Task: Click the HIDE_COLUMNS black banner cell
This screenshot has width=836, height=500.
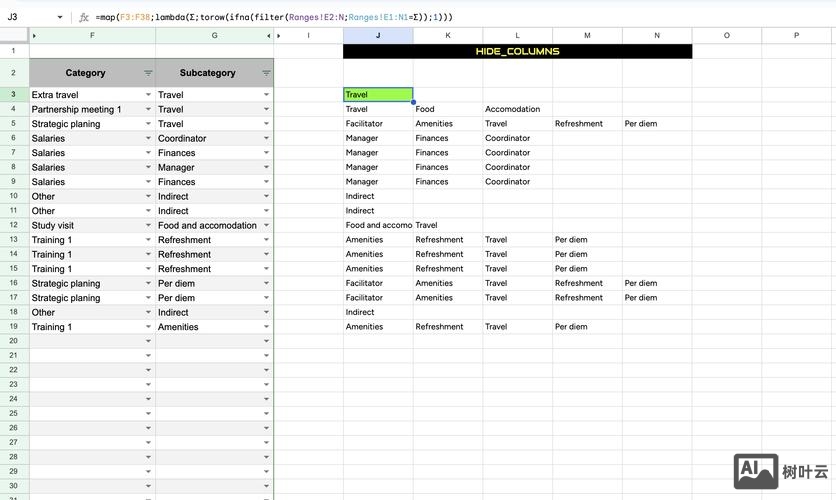Action: click(517, 51)
